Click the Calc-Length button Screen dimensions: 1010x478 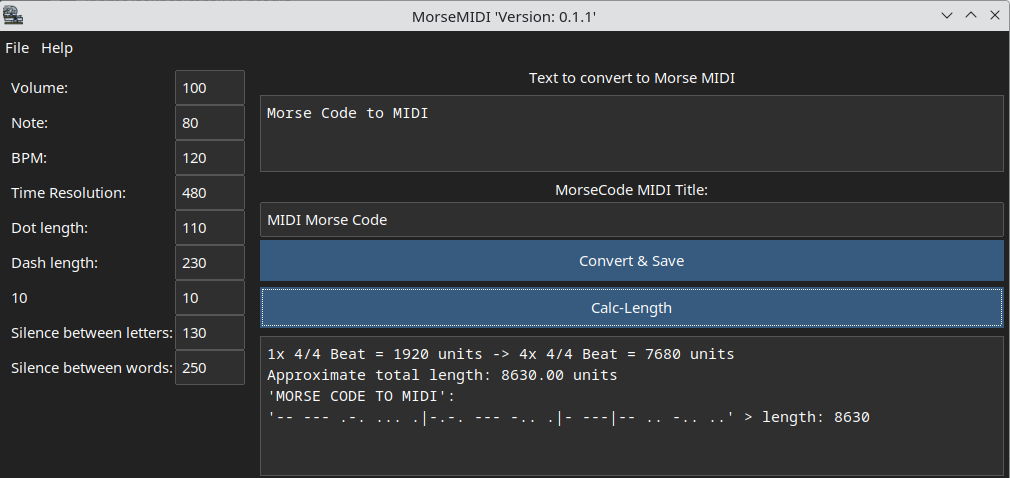[x=632, y=308]
